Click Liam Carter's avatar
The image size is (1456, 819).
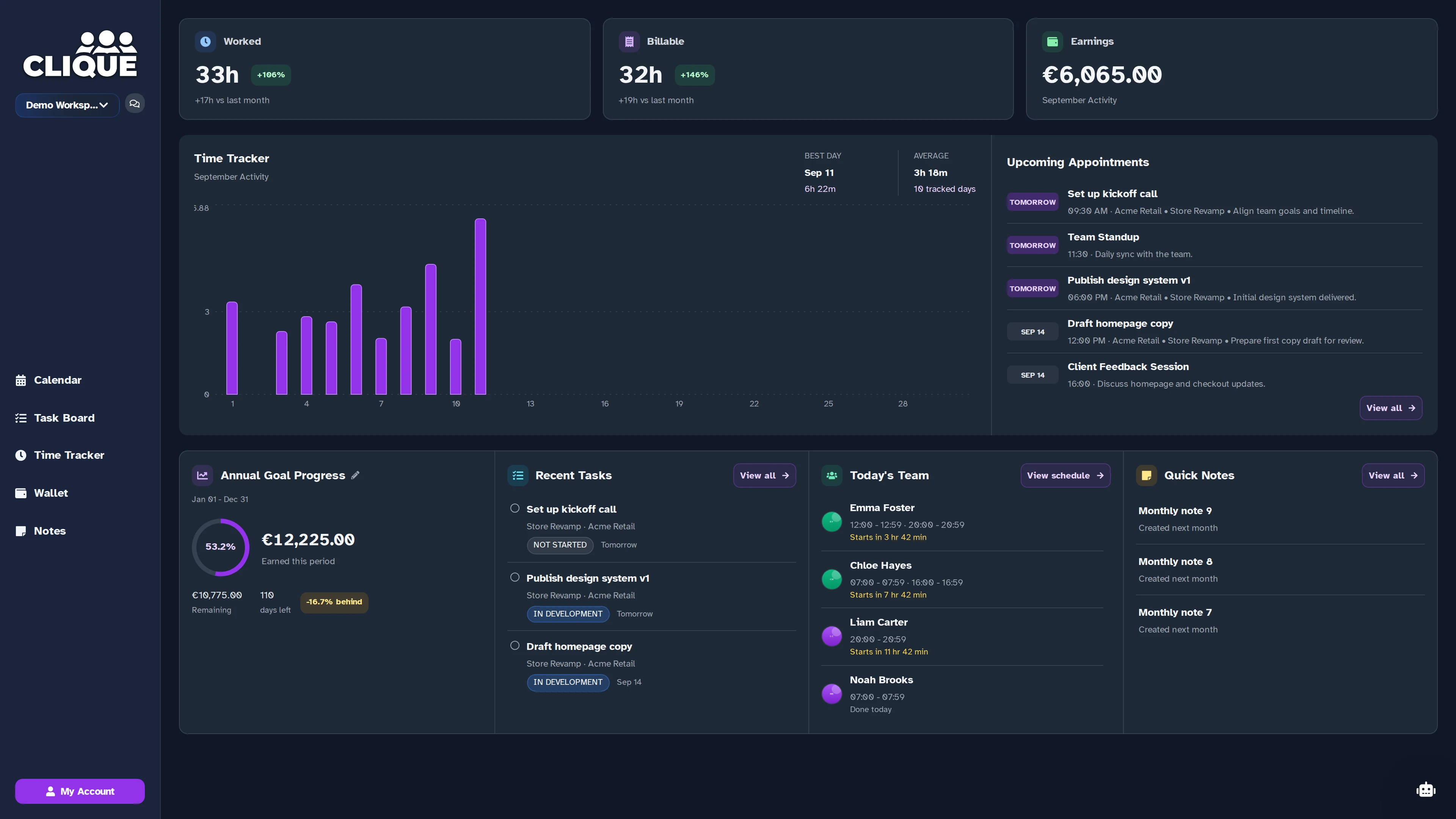pyautogui.click(x=832, y=636)
